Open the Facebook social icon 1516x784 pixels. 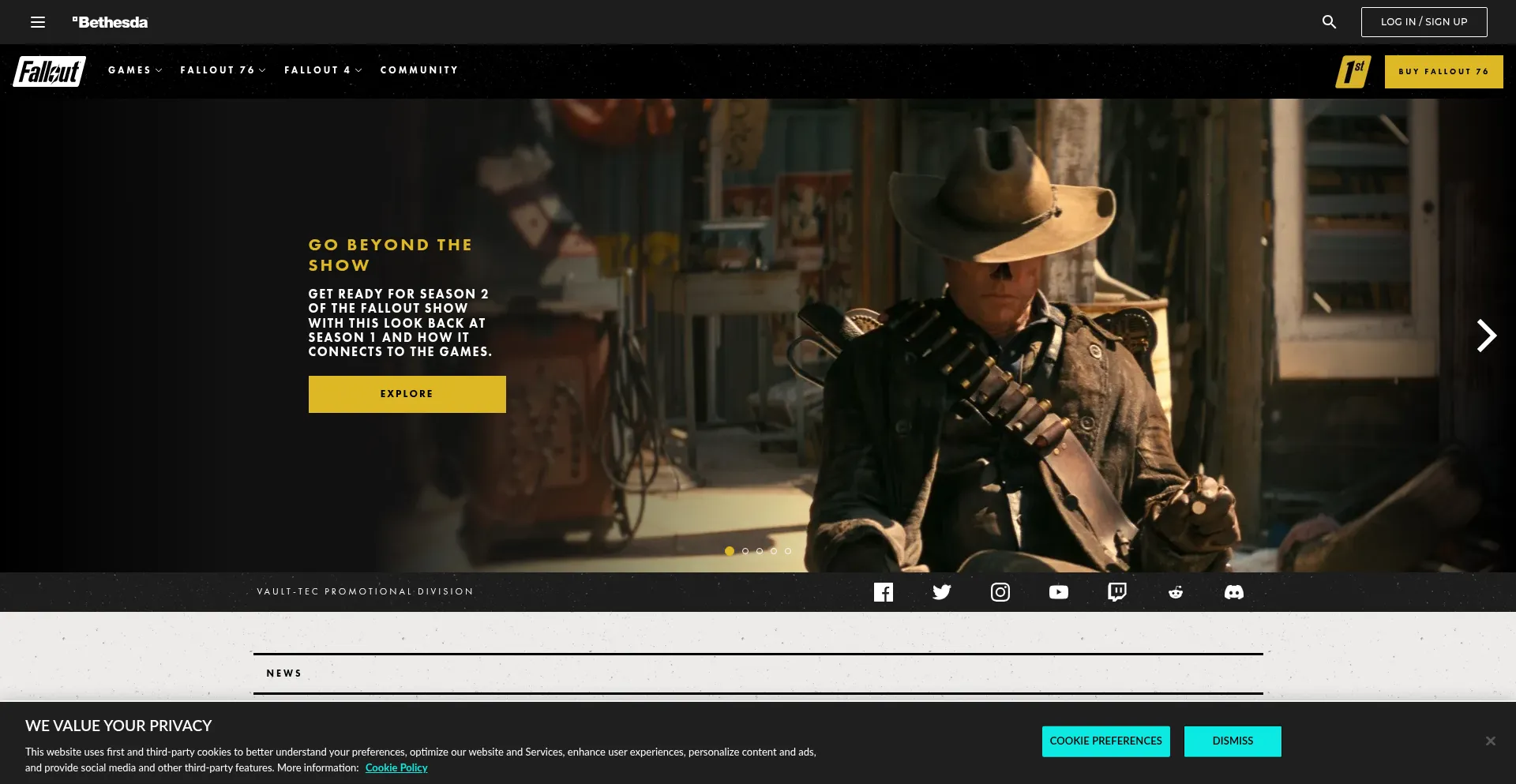pyautogui.click(x=884, y=592)
